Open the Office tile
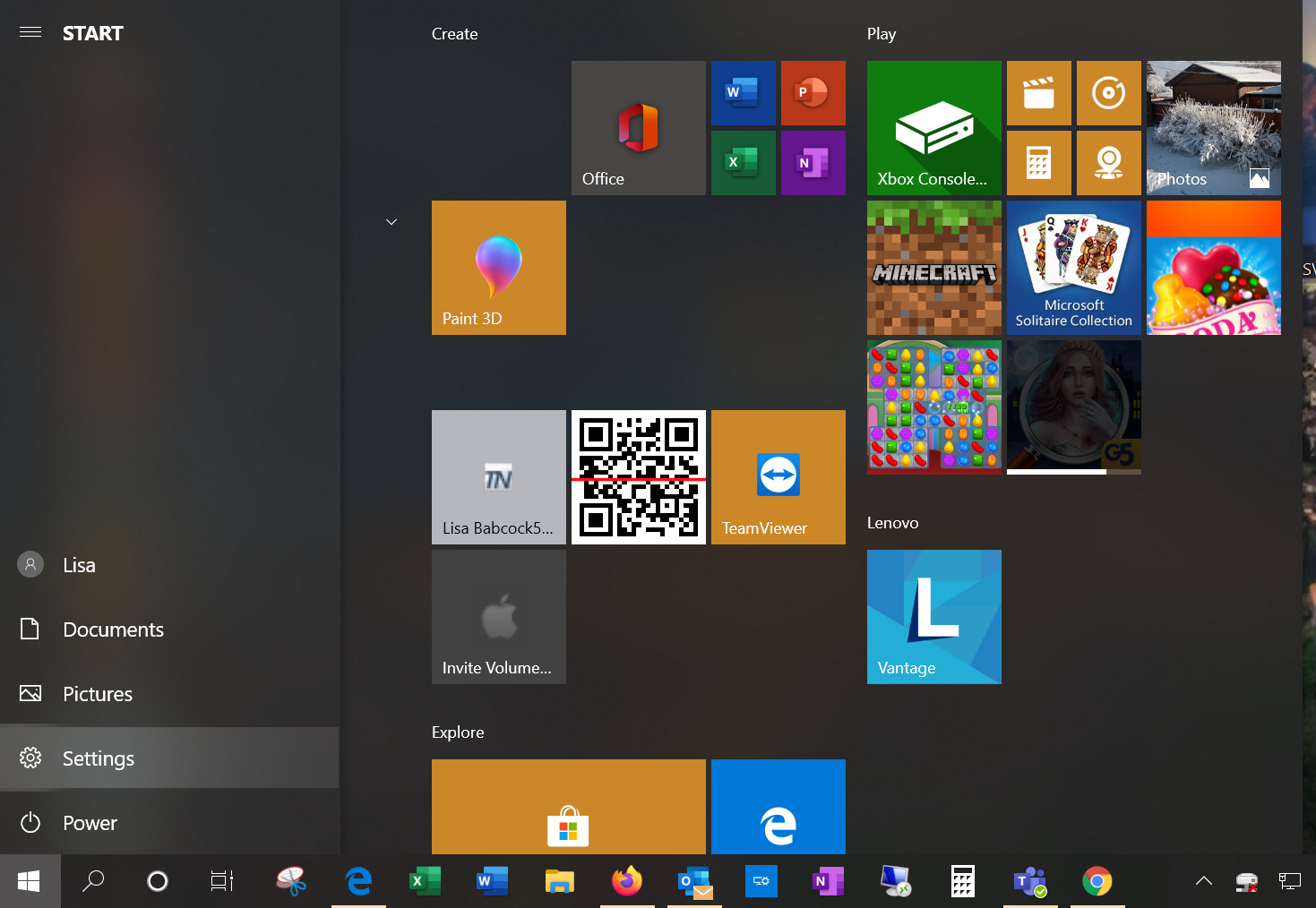This screenshot has width=1316, height=908. tap(638, 128)
